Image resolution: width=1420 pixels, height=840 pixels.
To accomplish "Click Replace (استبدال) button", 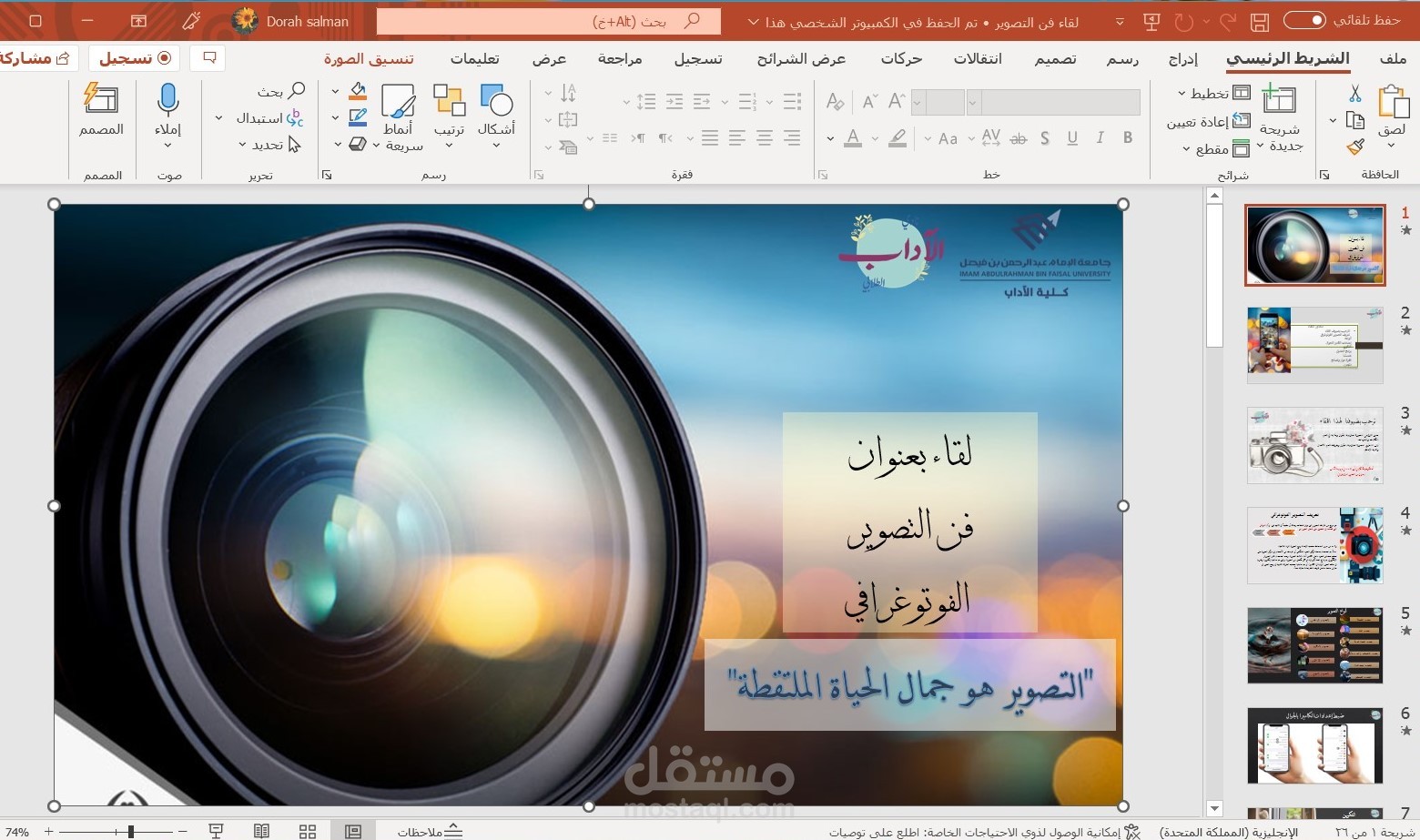I will [269, 118].
